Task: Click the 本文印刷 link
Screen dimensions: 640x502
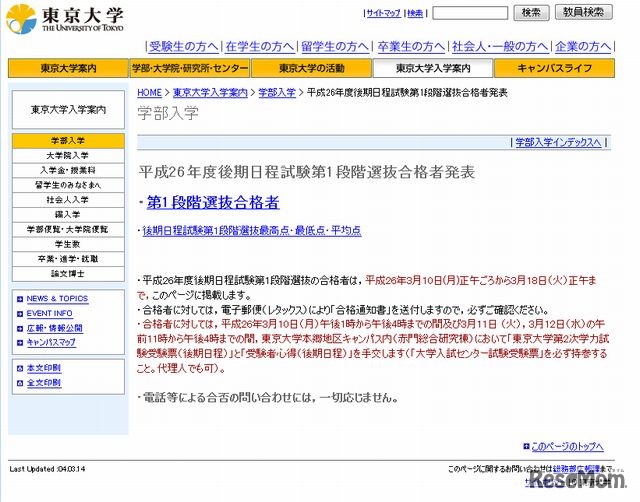Action: click(44, 368)
